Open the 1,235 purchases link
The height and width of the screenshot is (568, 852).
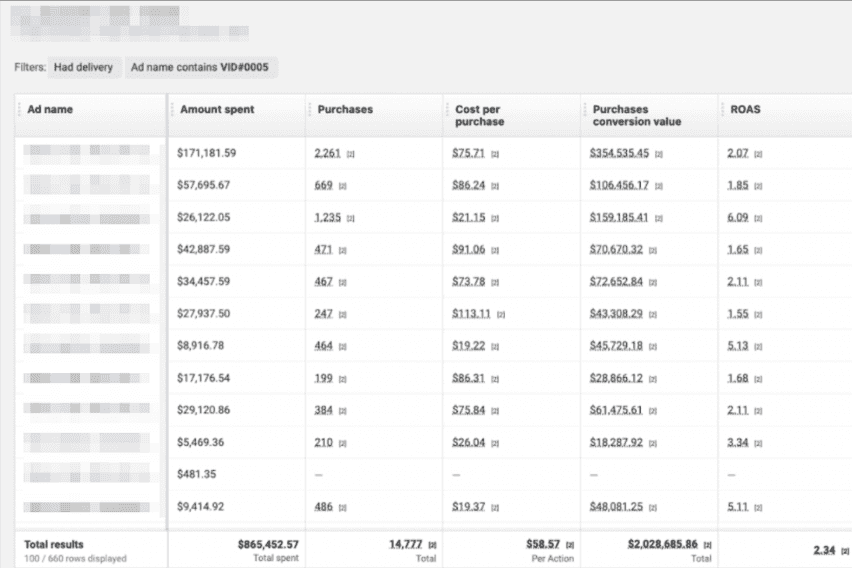(x=329, y=218)
